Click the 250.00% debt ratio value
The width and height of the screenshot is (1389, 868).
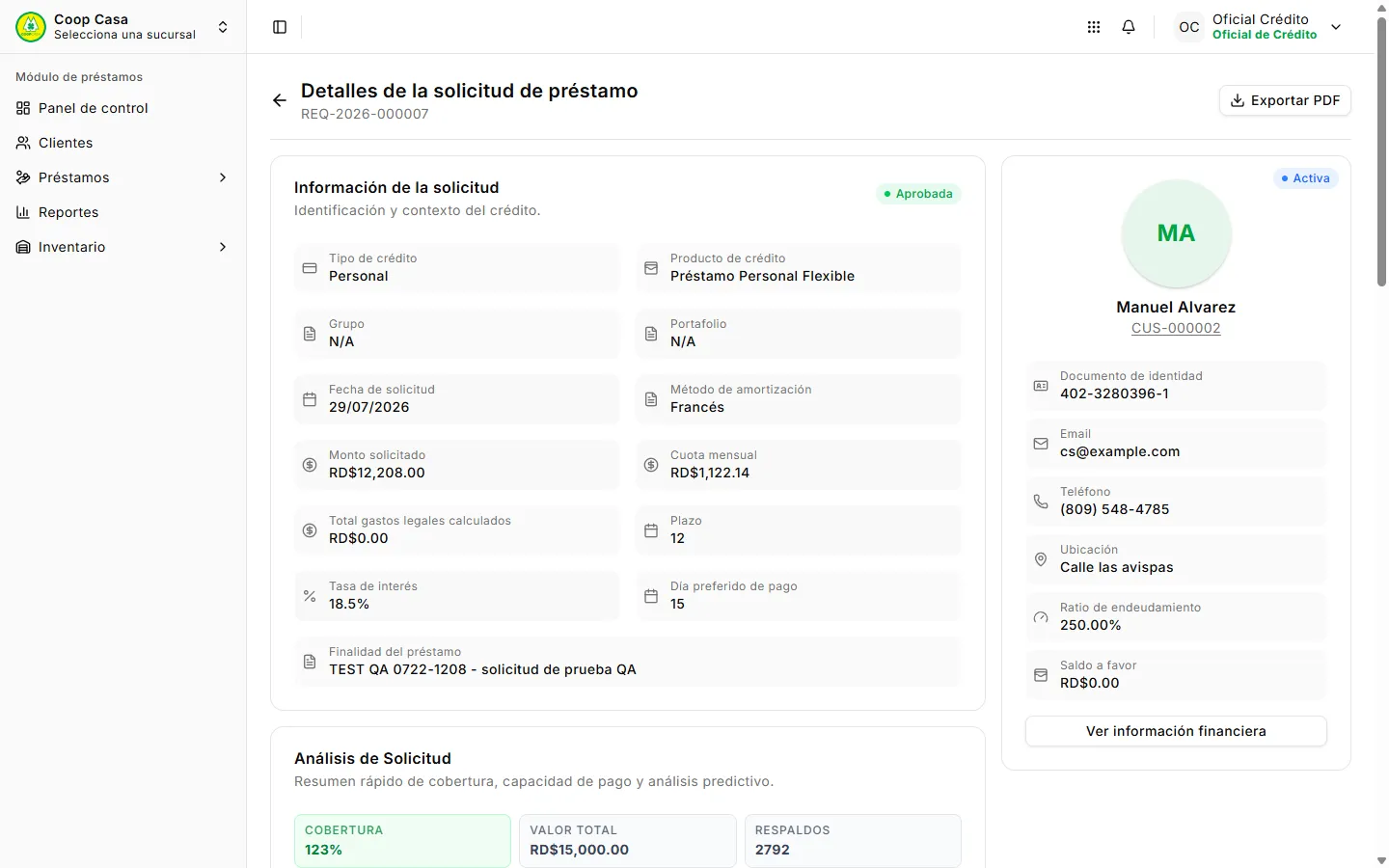click(1091, 625)
